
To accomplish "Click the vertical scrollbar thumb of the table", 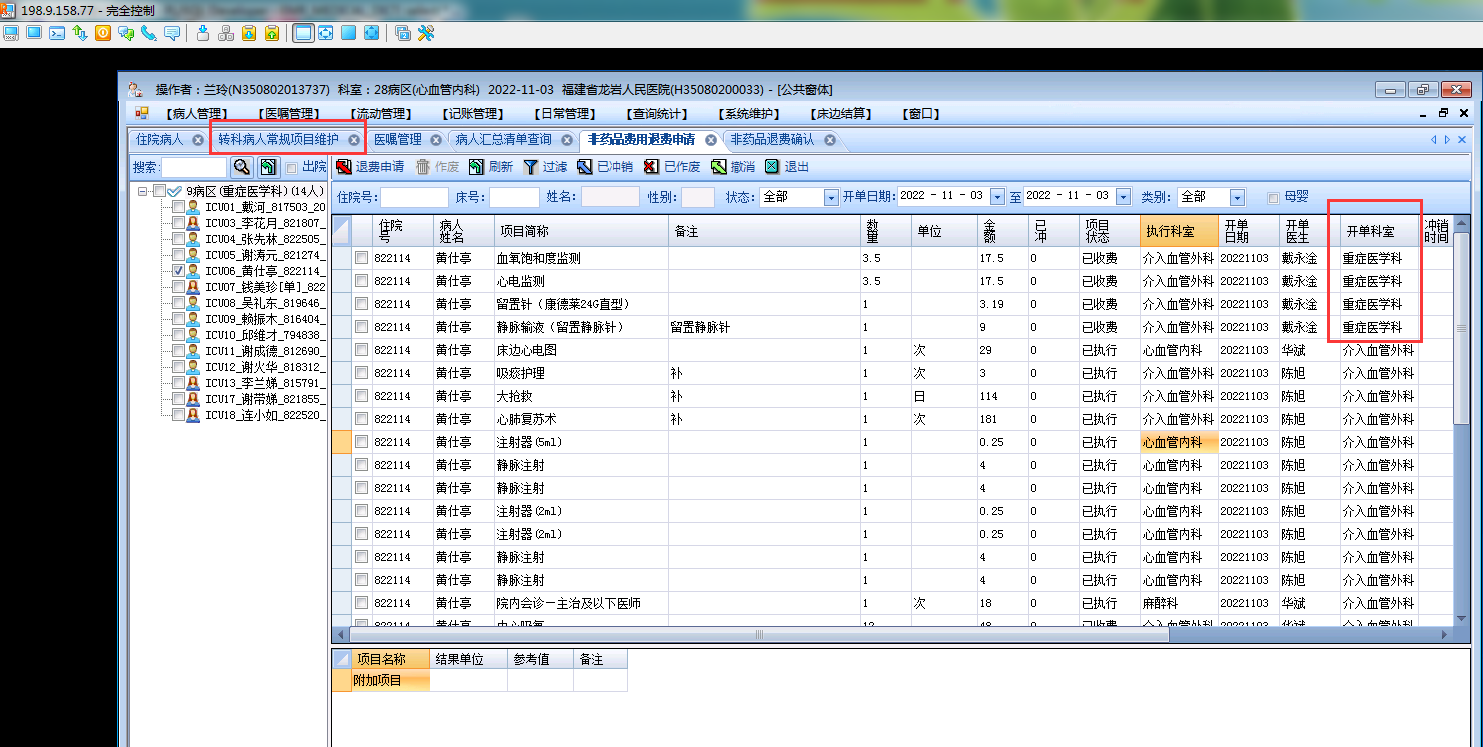I will pos(1462,328).
